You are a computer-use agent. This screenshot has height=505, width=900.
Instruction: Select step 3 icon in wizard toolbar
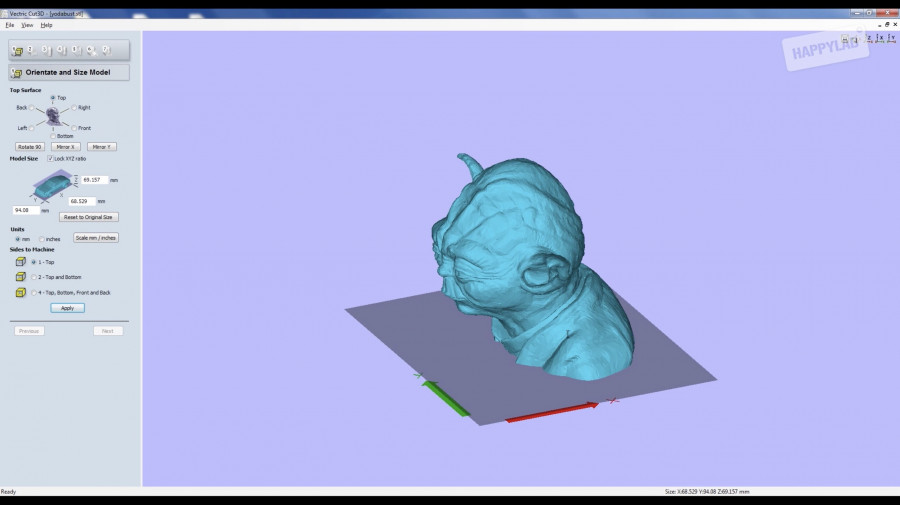(x=46, y=50)
